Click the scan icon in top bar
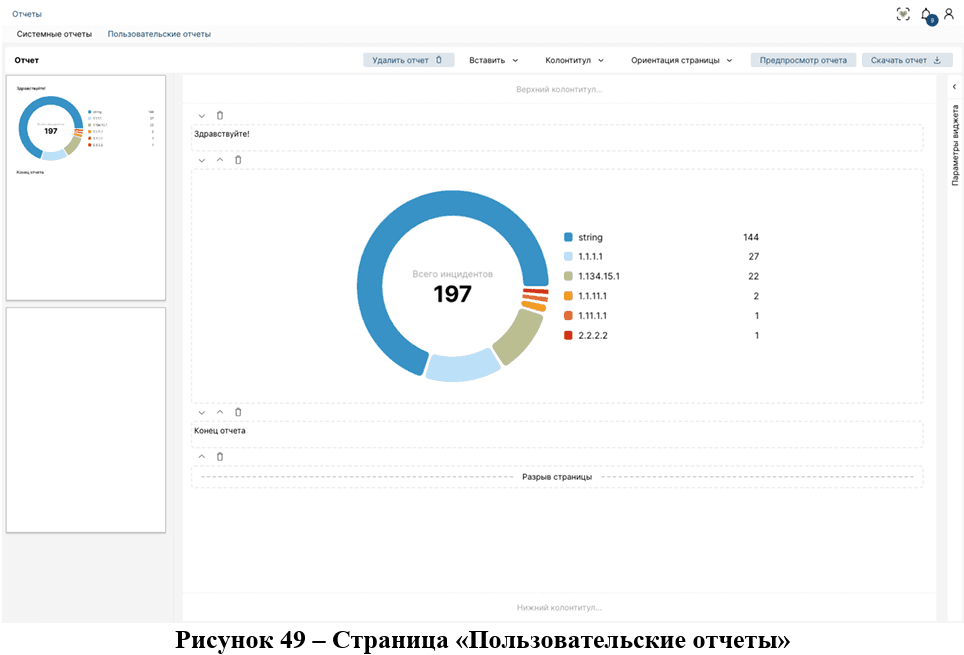 (x=903, y=14)
